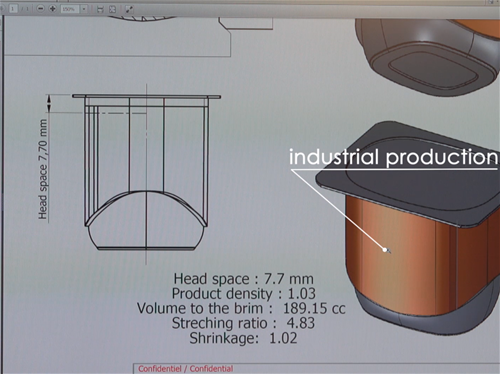Click the zoom out minus button
The image size is (500, 374).
coord(40,9)
